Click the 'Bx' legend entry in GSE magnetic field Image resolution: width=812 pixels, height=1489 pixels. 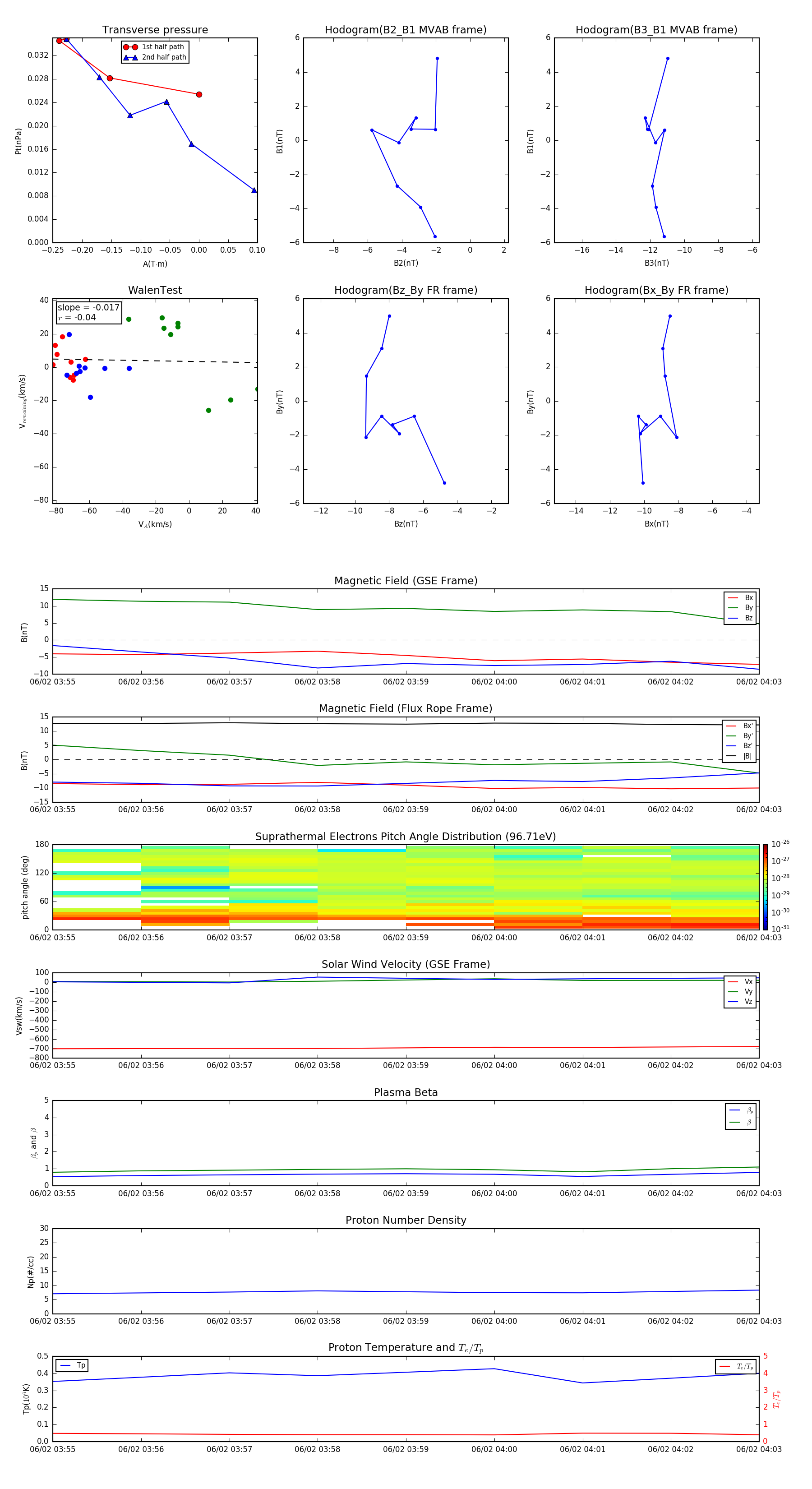(740, 598)
